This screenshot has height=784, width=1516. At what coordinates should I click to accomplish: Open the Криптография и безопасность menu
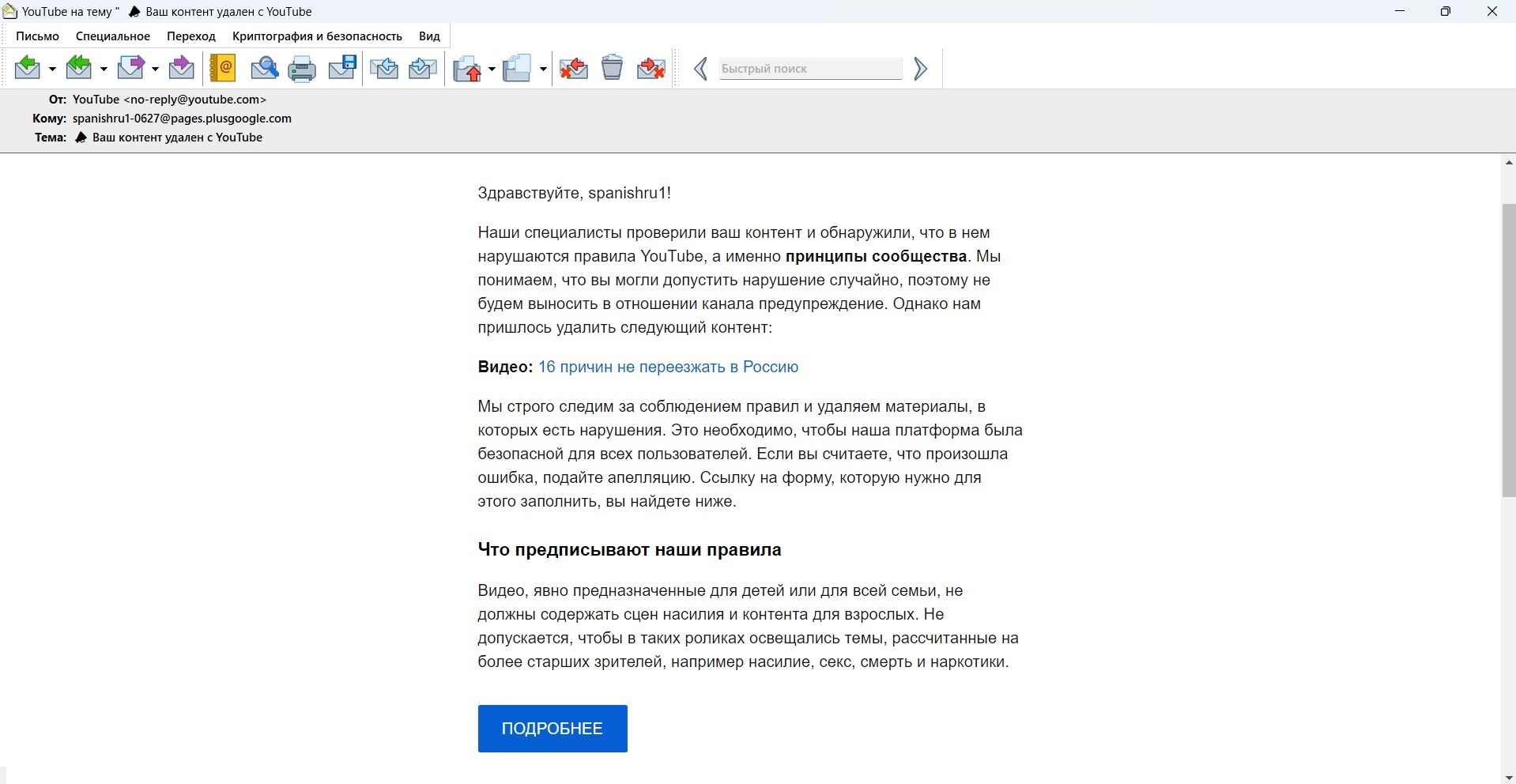317,36
